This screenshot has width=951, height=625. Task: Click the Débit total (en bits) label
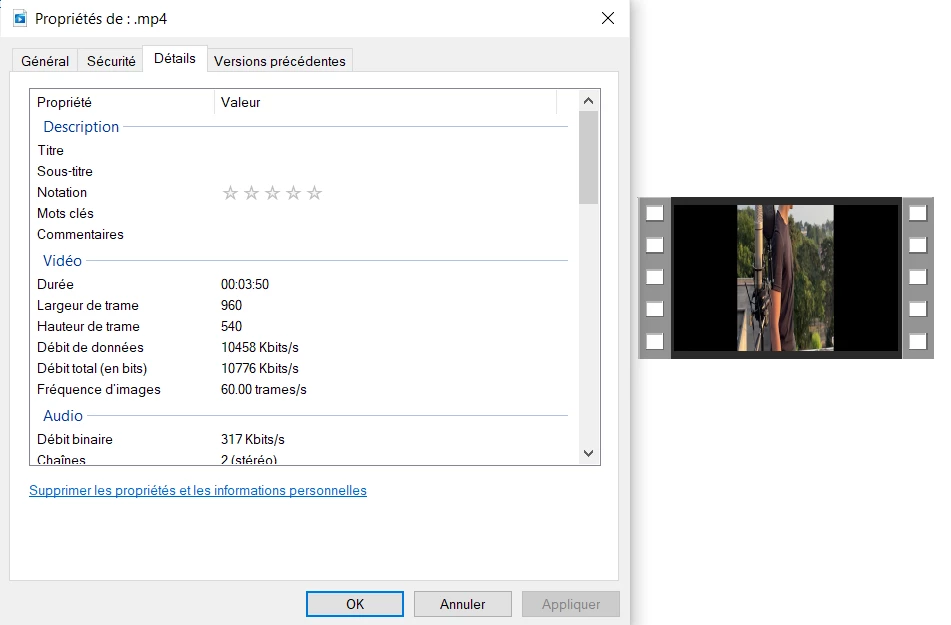(92, 368)
